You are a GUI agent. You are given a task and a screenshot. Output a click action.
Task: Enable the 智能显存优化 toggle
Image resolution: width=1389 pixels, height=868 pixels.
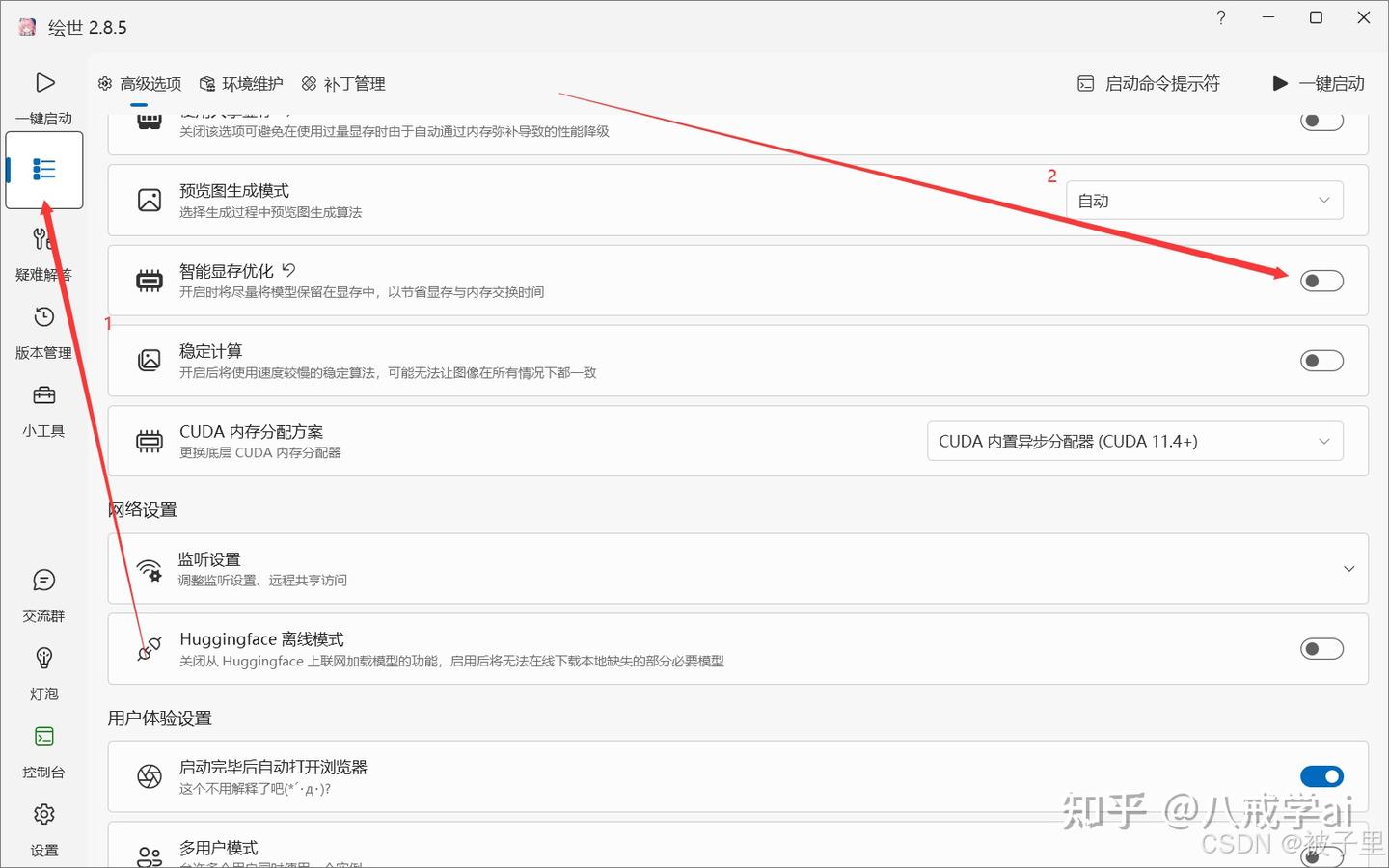[x=1321, y=281]
